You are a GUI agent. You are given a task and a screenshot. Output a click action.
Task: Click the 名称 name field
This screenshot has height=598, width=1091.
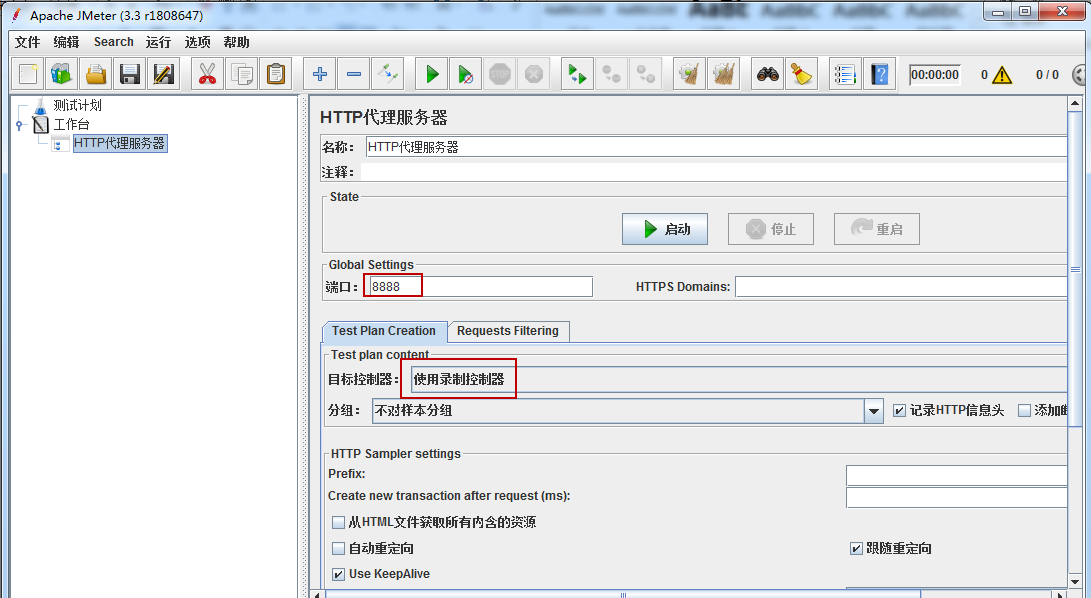click(716, 147)
